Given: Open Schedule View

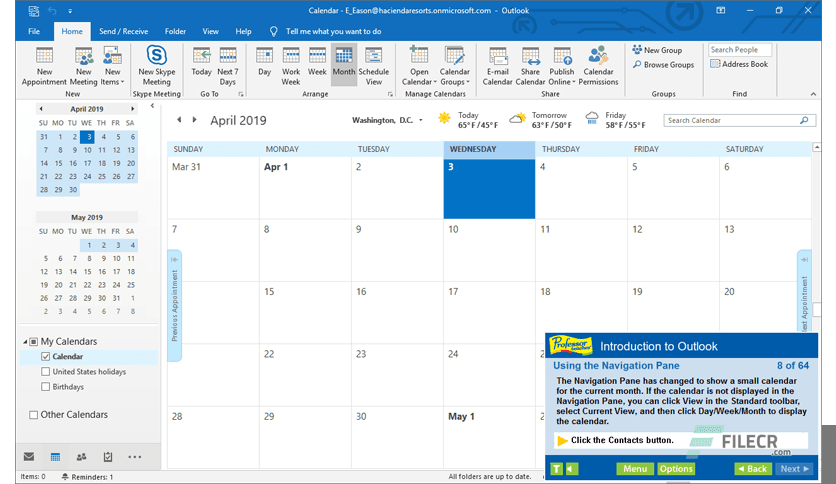Looking at the screenshot, I should click(373, 66).
